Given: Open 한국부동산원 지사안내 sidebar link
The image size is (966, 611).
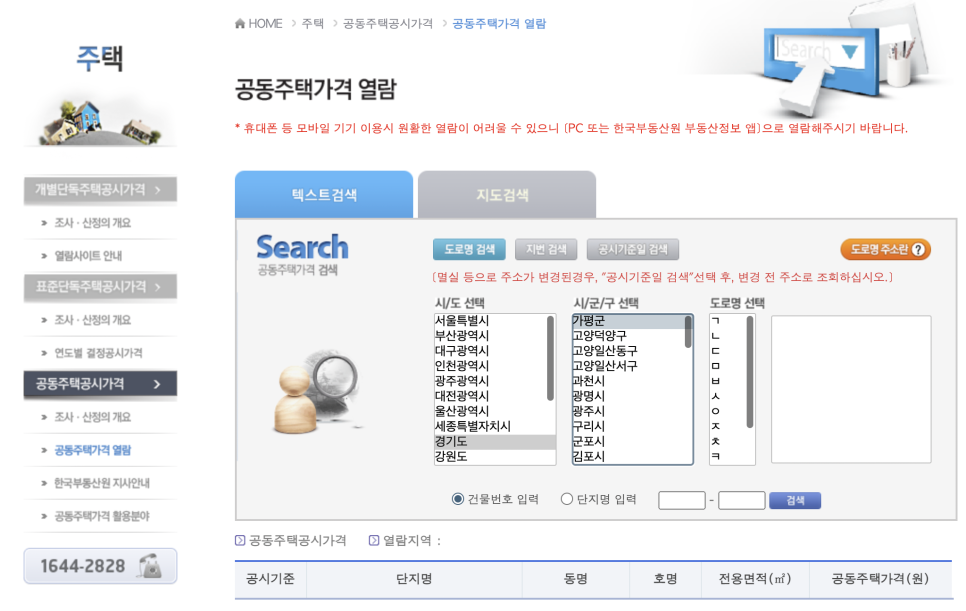Looking at the screenshot, I should coord(102,484).
